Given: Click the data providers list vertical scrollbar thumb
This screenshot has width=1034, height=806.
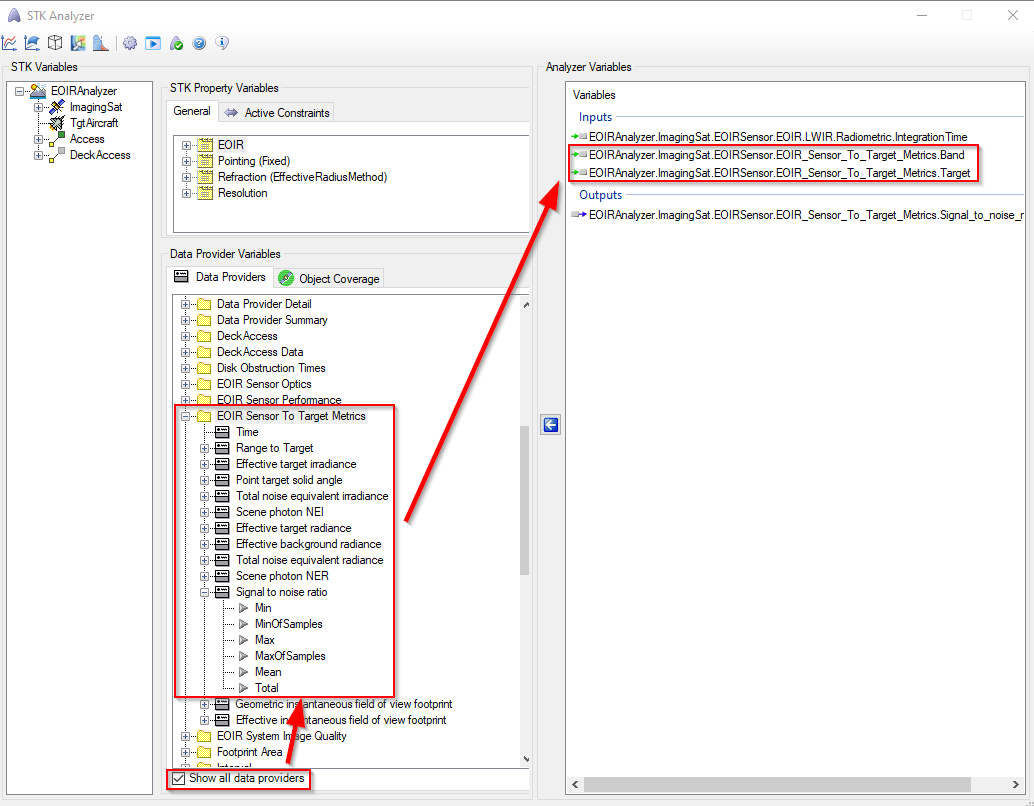Looking at the screenshot, I should 525,500.
